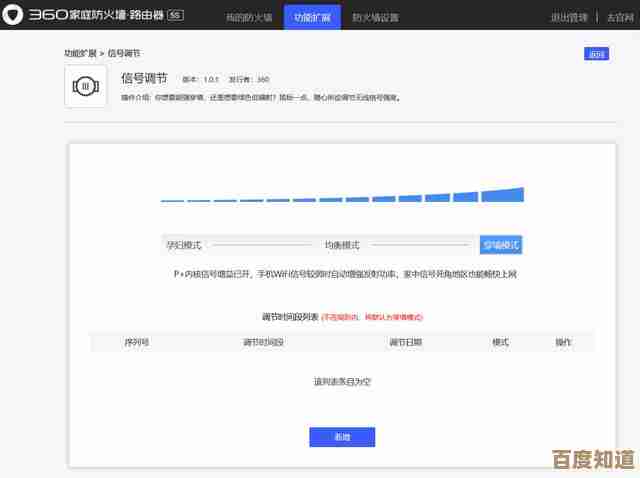Click the 调节日期 column header

point(405,342)
